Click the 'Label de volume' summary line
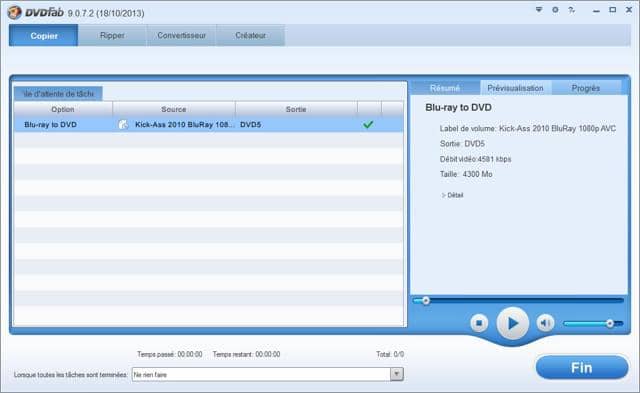 click(x=528, y=129)
